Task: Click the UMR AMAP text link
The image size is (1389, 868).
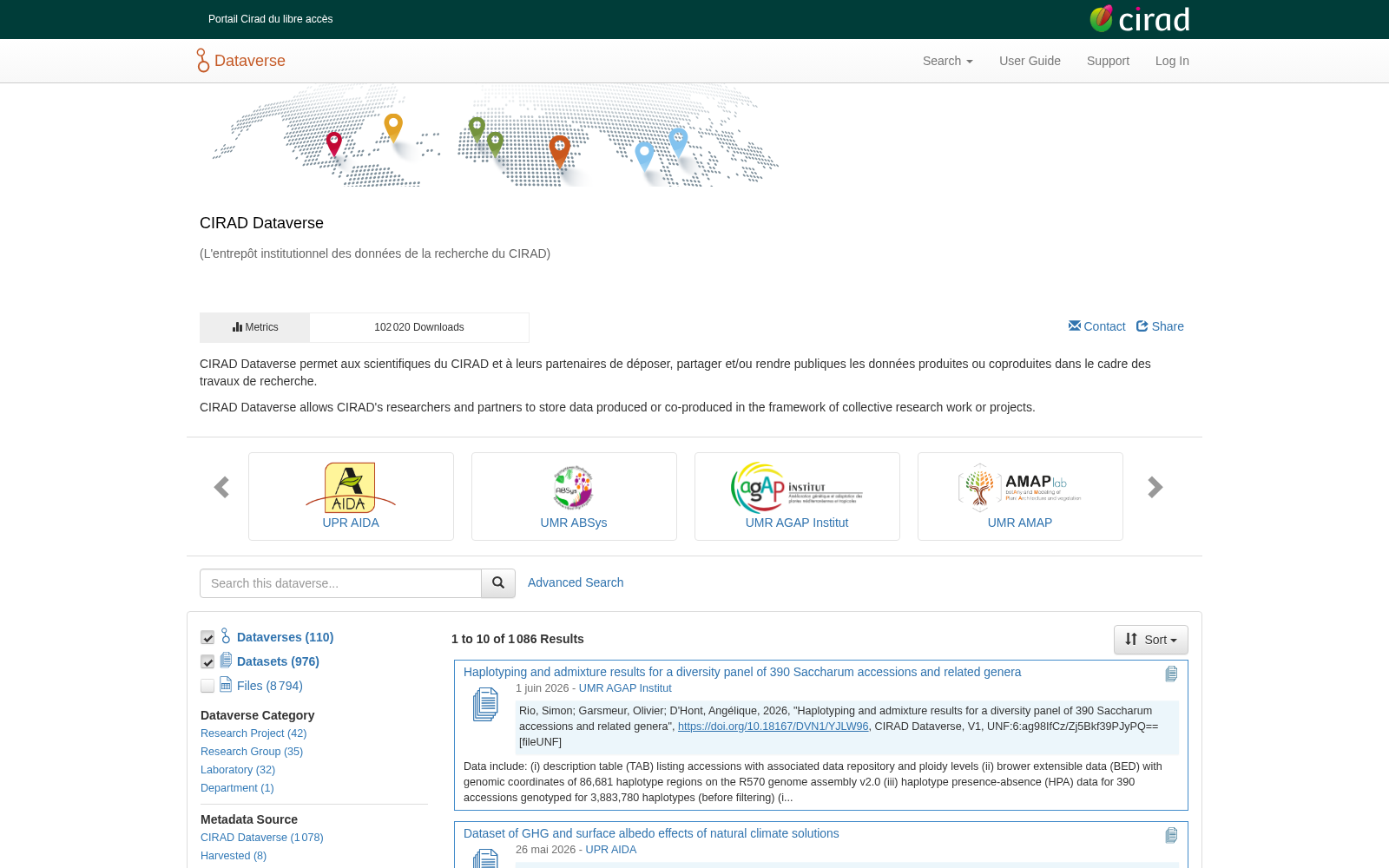Action: 1020,523
